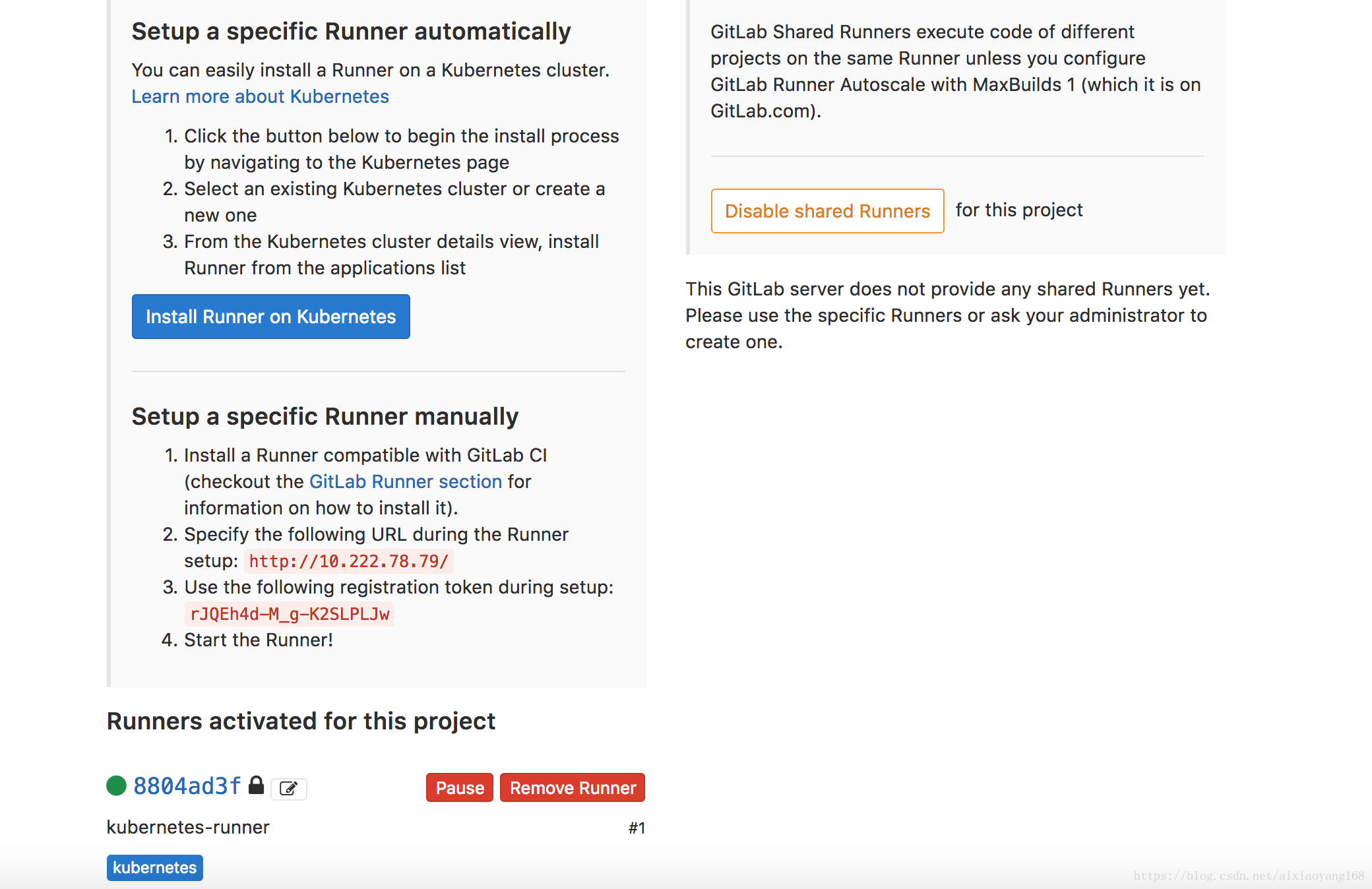
Task: Select the URL http://10.222.78.79/ code text
Action: (349, 561)
